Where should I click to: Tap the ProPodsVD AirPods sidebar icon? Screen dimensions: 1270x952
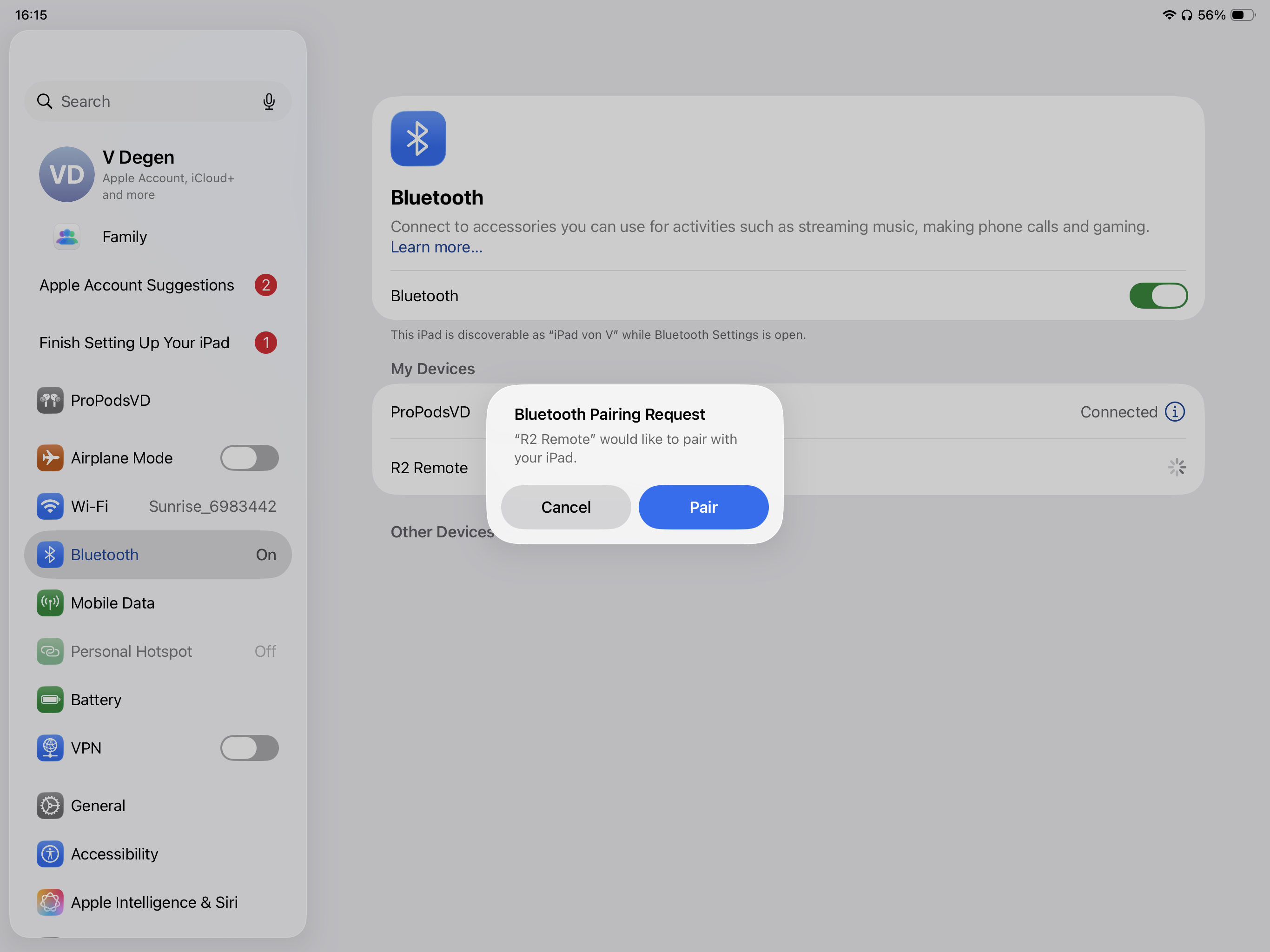[50, 400]
